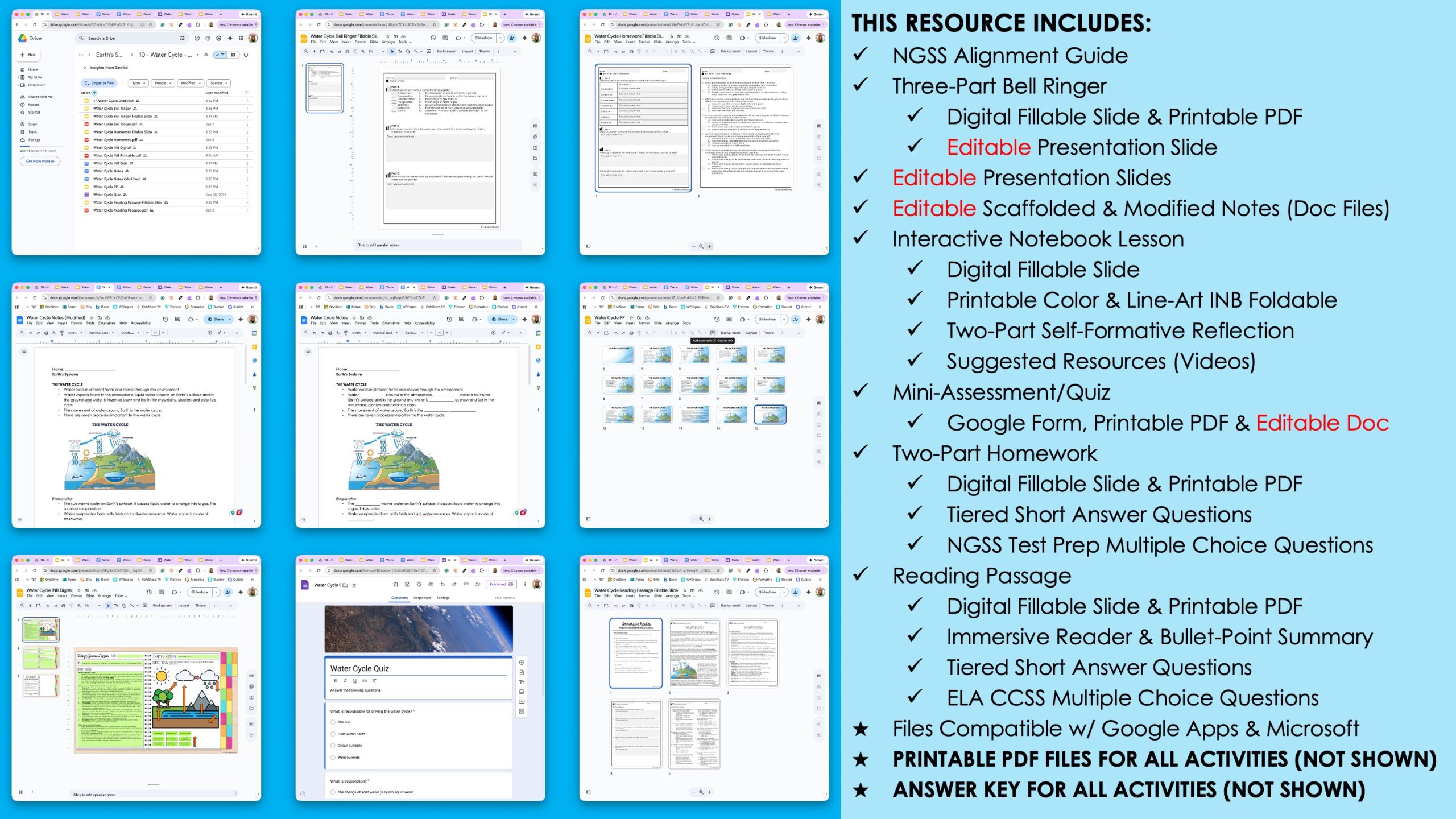
Task: Click Get more storage button
Action: (x=40, y=161)
